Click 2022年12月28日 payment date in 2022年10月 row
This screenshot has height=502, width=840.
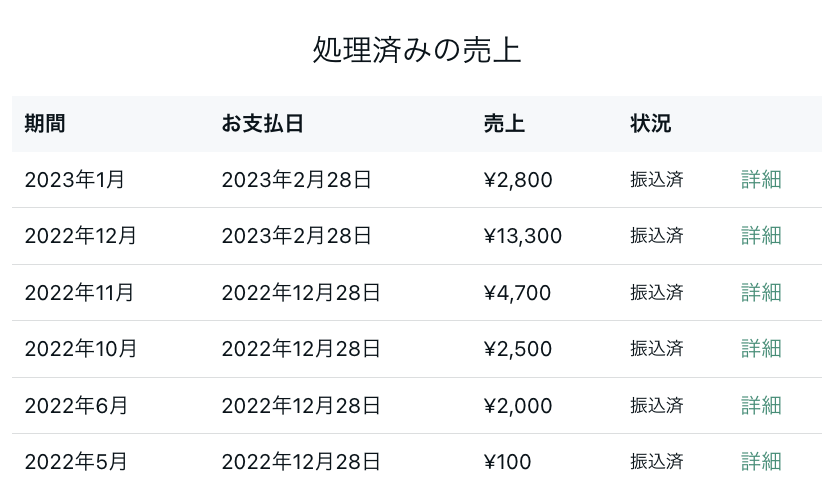pos(301,349)
